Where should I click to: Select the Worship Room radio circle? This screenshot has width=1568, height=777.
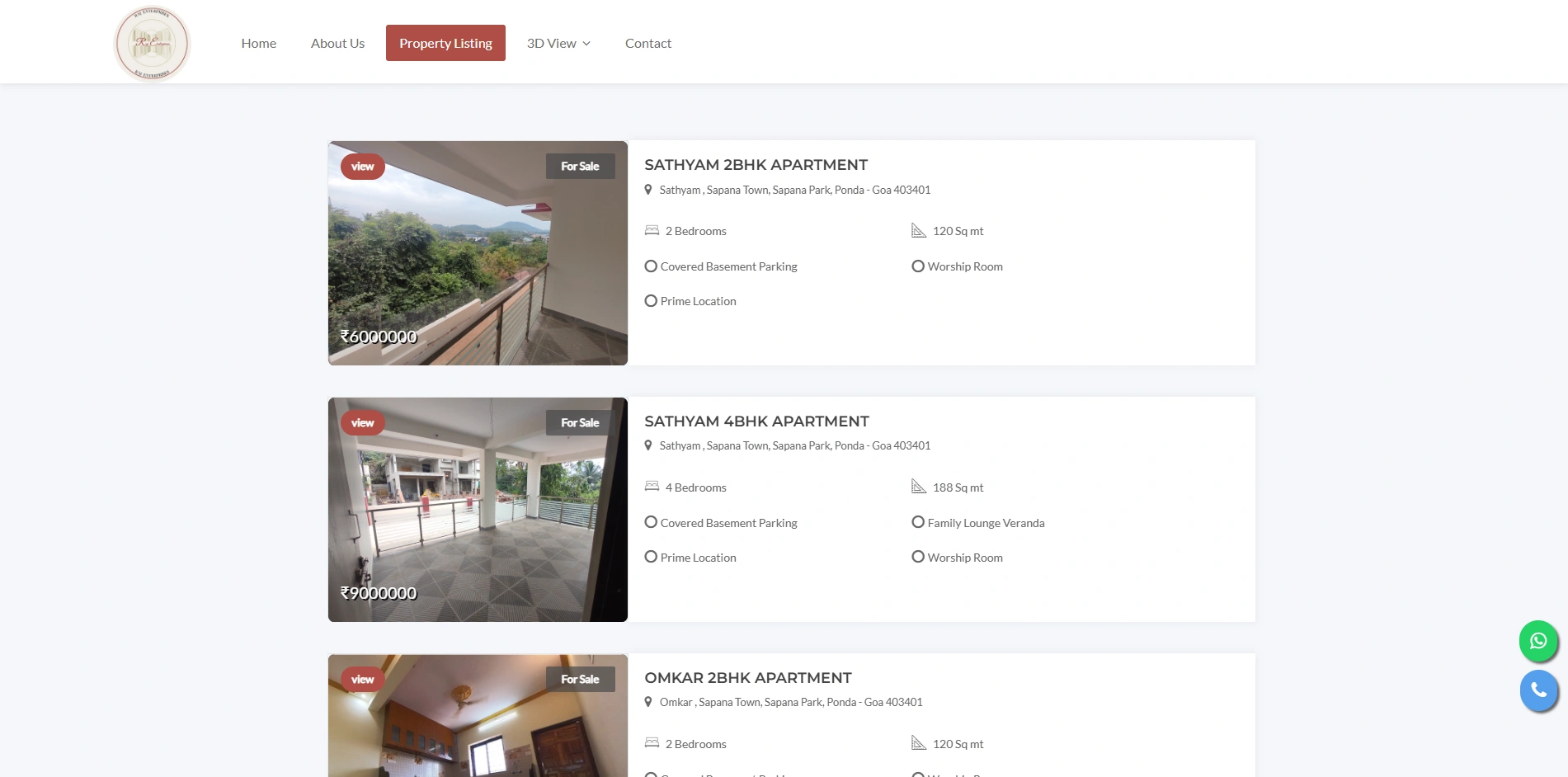coord(918,266)
